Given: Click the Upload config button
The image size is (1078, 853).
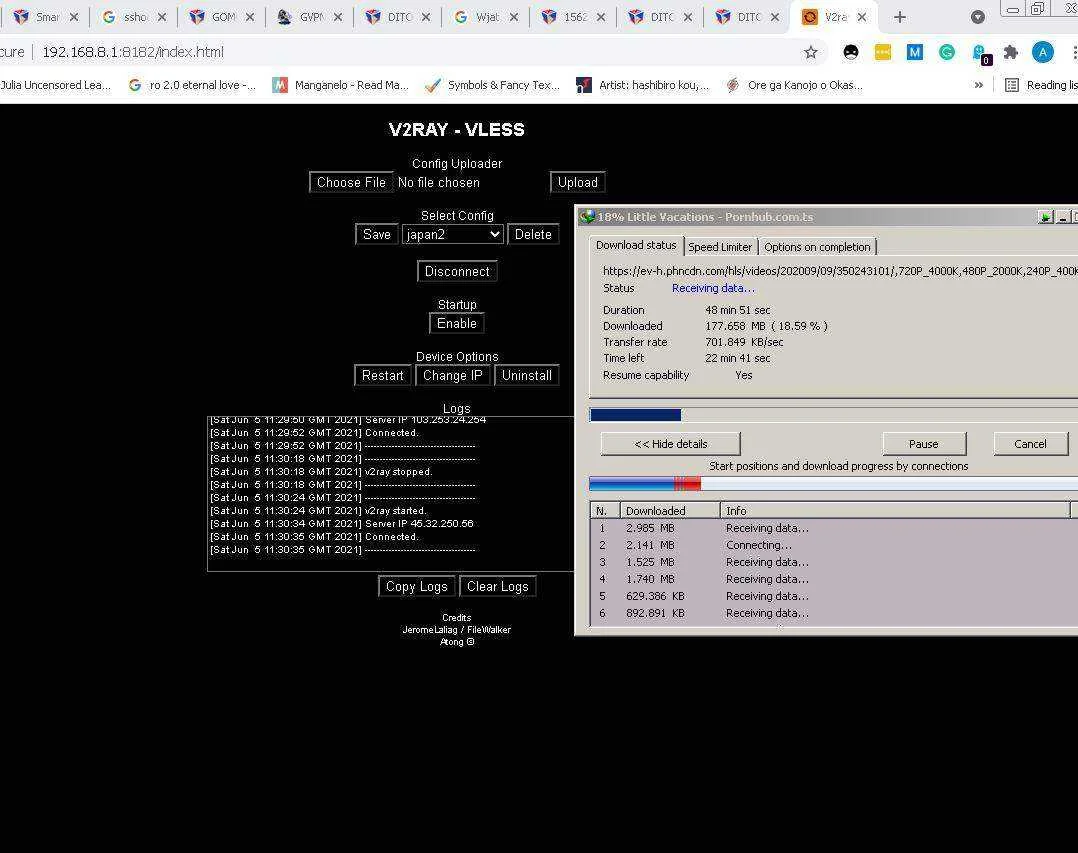Looking at the screenshot, I should [x=578, y=182].
